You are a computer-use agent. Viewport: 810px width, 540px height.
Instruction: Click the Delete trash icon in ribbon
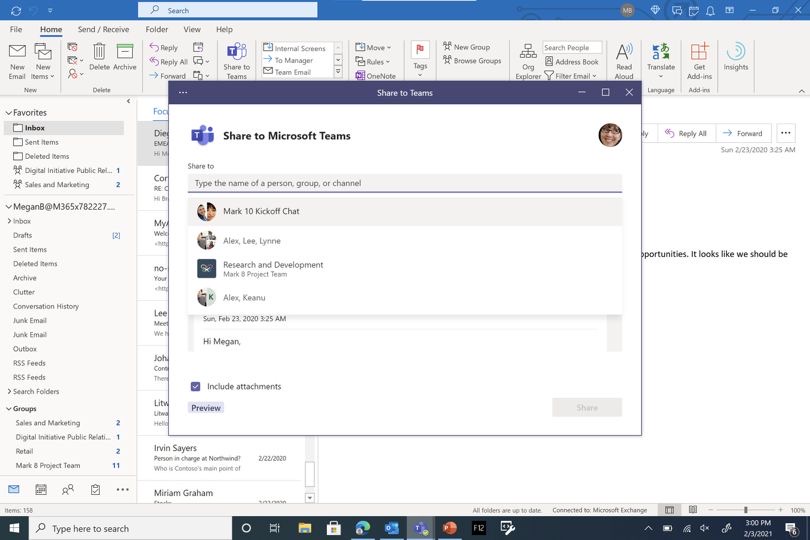99,57
